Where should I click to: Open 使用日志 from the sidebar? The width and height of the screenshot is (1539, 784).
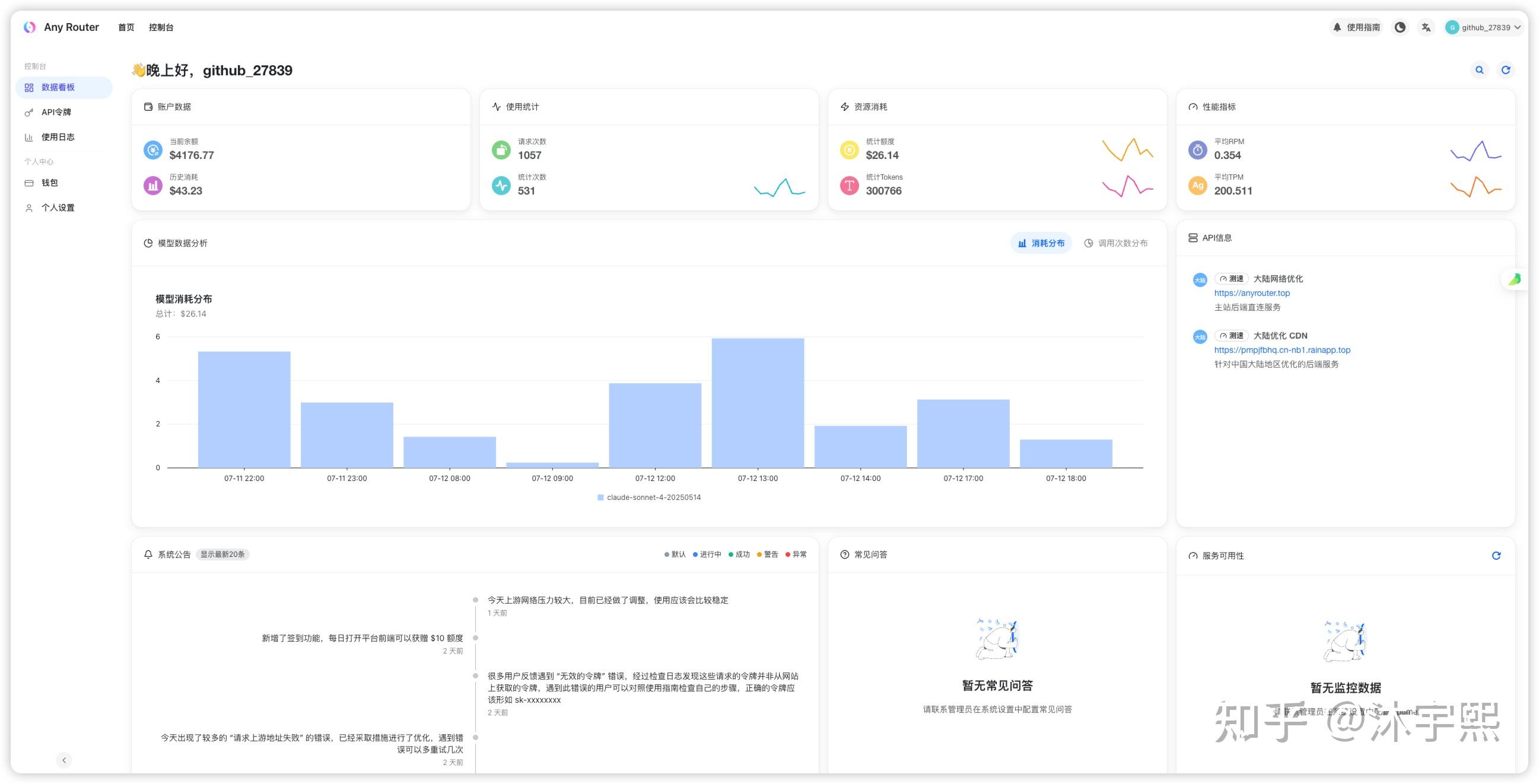[x=58, y=137]
